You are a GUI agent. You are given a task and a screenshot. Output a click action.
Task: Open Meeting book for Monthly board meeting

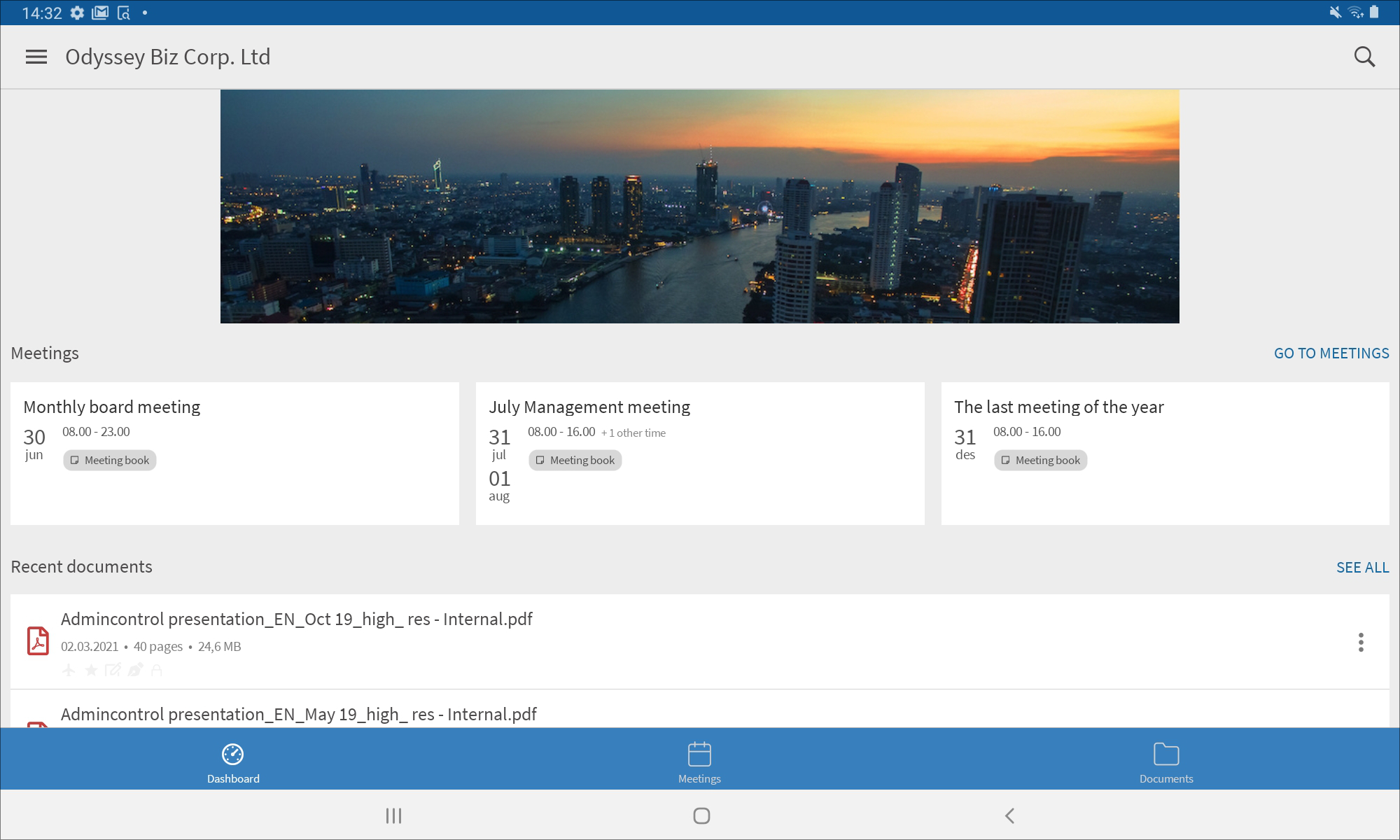(110, 461)
